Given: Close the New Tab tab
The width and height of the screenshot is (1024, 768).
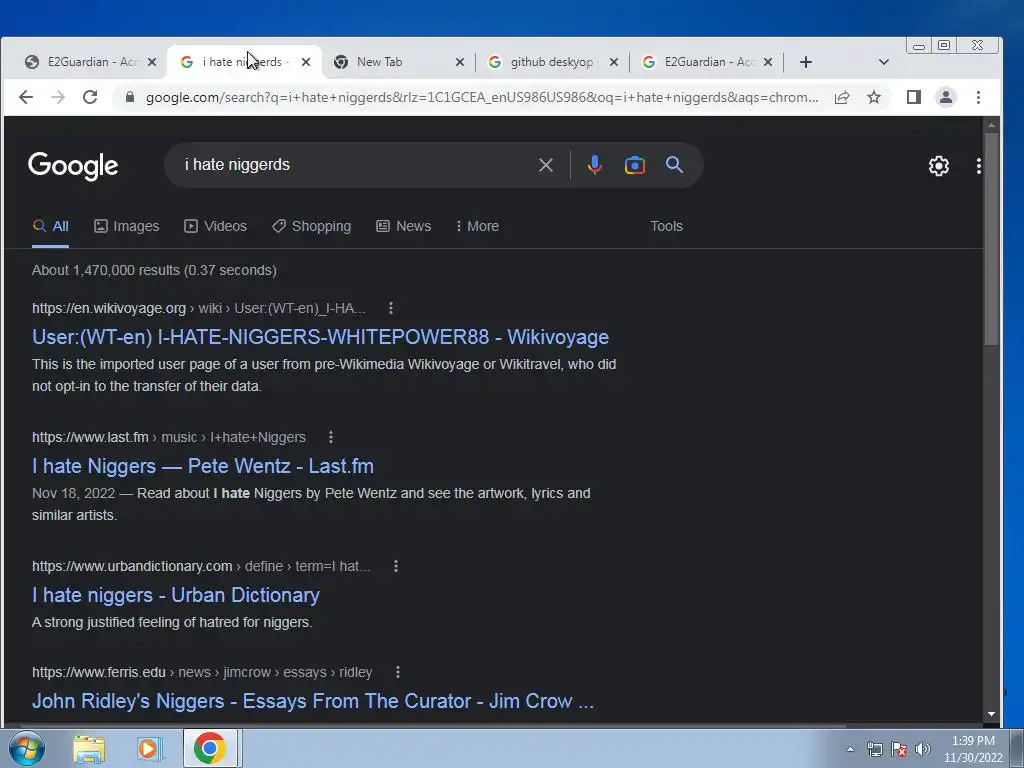Looking at the screenshot, I should tap(460, 62).
